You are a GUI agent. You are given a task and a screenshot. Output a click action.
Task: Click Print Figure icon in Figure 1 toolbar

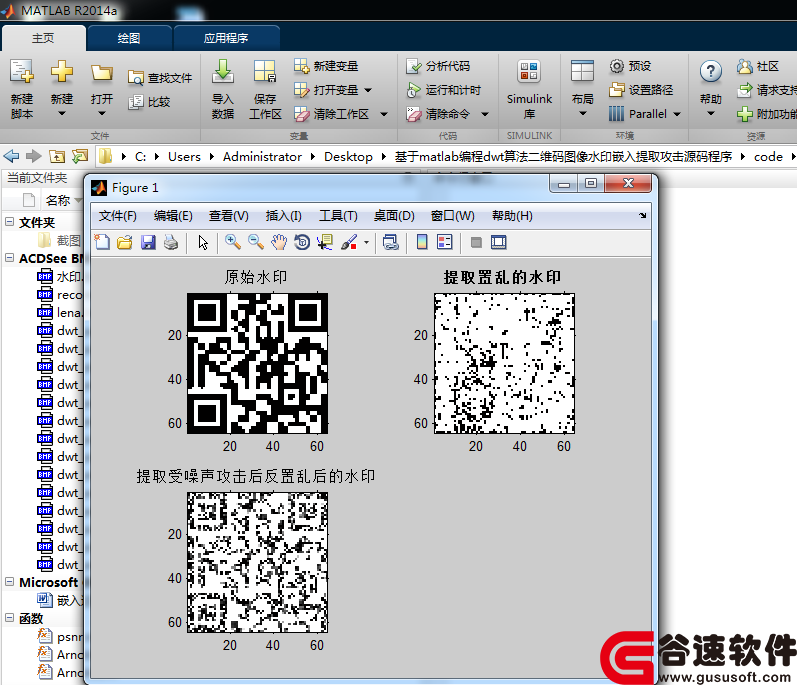[x=171, y=242]
